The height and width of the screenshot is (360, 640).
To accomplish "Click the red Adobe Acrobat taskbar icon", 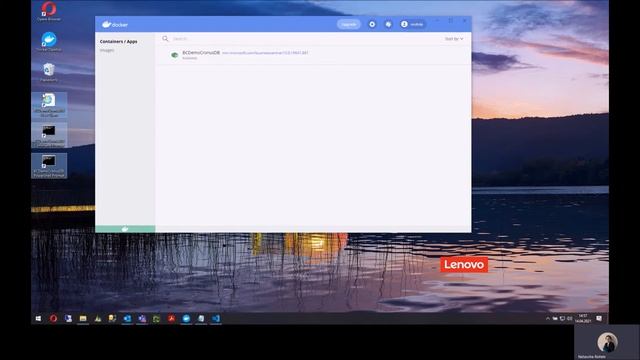I will [x=171, y=319].
